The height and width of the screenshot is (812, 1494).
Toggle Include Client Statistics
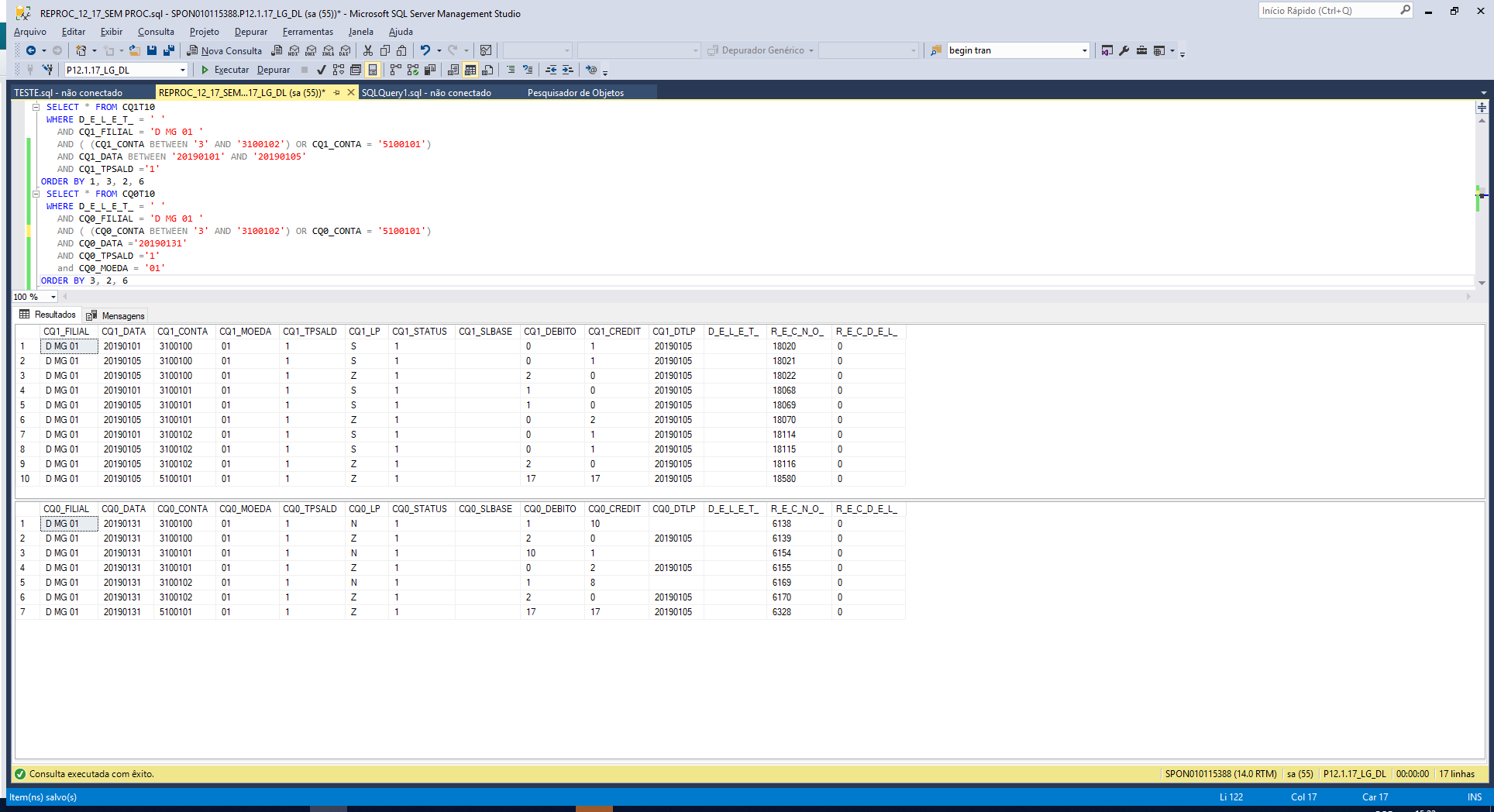(x=429, y=70)
